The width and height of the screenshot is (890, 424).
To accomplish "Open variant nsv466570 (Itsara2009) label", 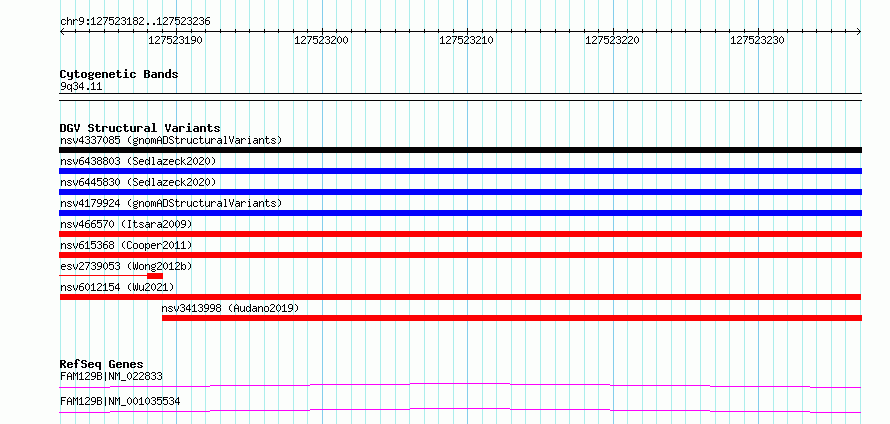I will click(126, 224).
